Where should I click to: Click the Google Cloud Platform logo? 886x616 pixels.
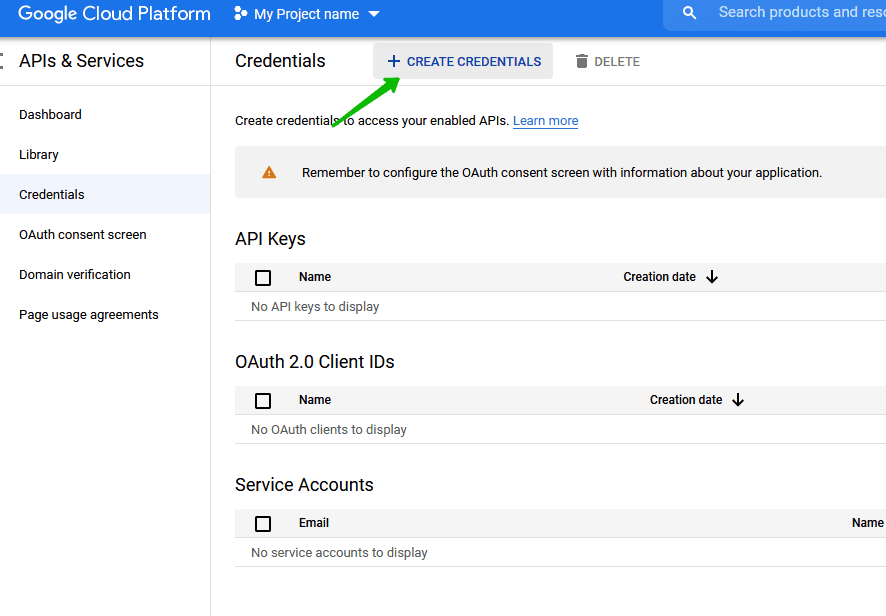coord(114,14)
